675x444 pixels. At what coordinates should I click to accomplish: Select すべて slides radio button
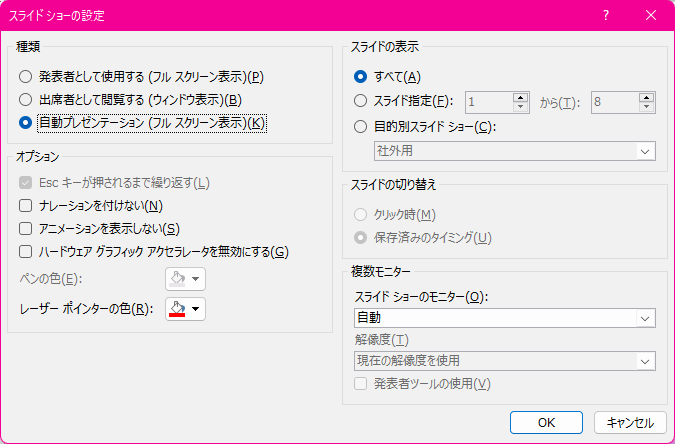coord(361,76)
